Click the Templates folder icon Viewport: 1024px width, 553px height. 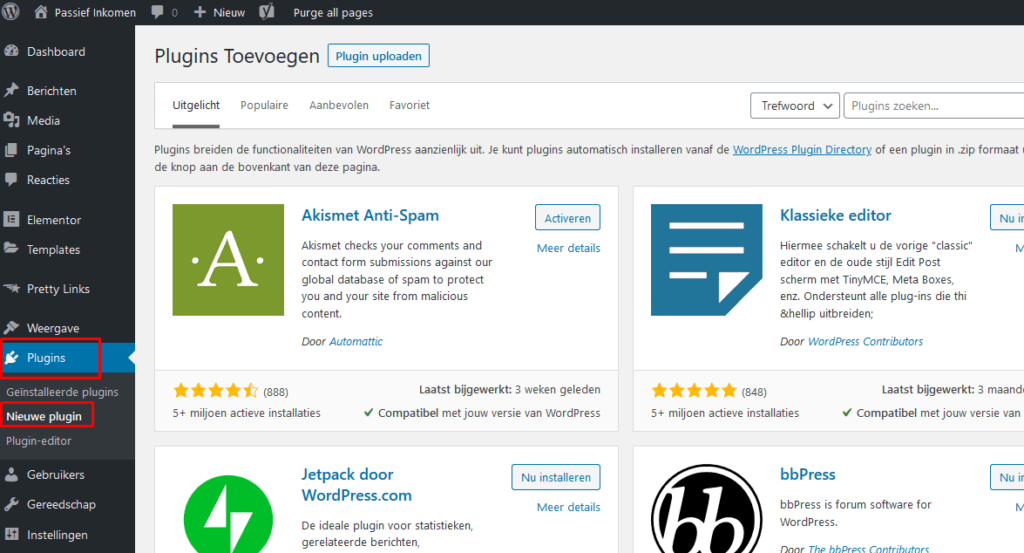click(x=11, y=249)
